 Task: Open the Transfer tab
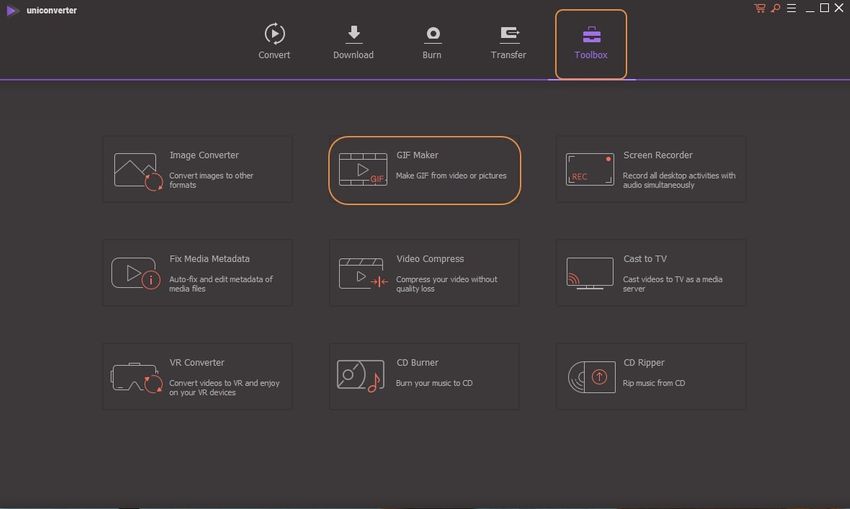[x=508, y=42]
